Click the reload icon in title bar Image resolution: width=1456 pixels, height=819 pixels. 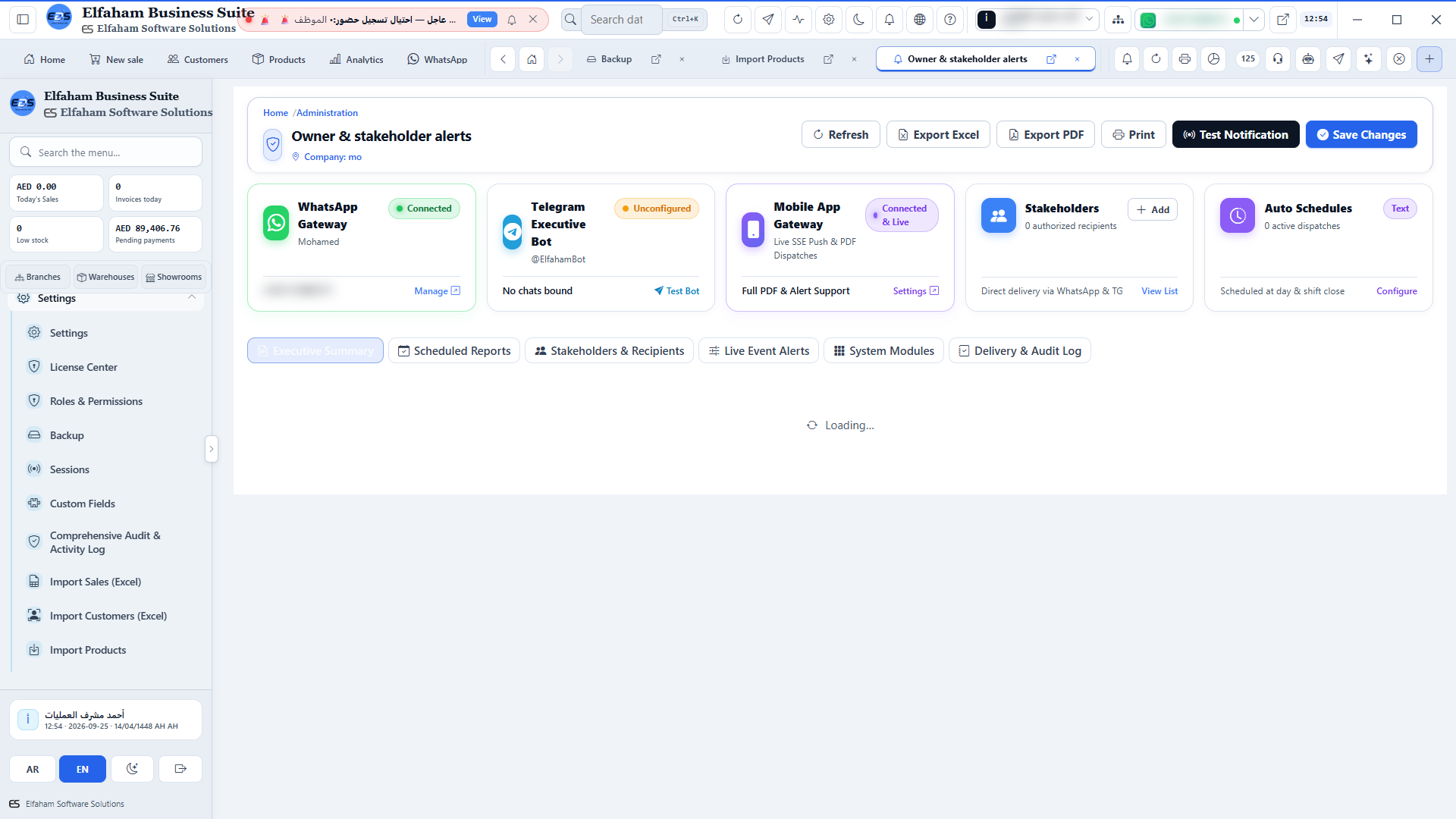[x=737, y=20]
